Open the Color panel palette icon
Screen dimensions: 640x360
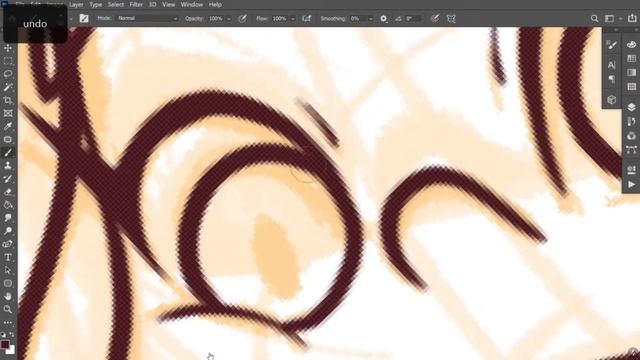click(x=631, y=45)
